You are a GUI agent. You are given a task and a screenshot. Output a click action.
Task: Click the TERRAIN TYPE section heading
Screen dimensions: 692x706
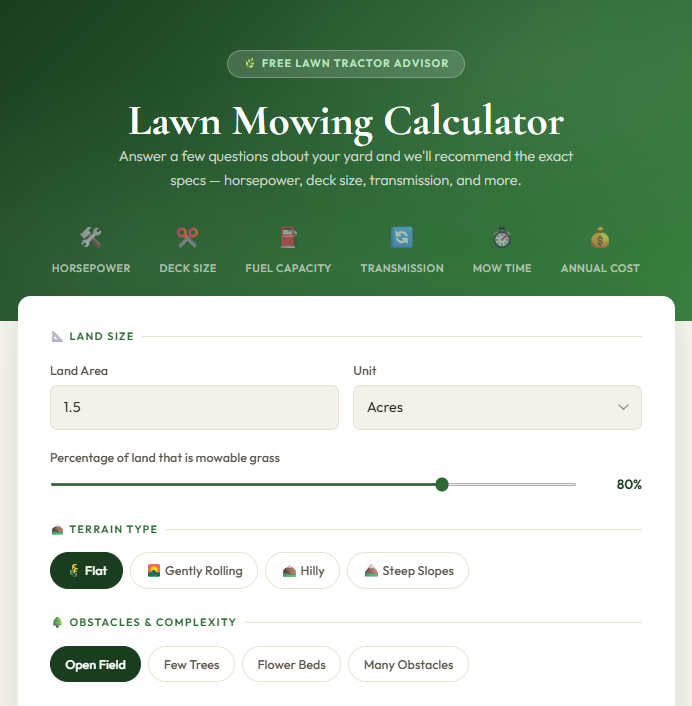click(x=113, y=530)
